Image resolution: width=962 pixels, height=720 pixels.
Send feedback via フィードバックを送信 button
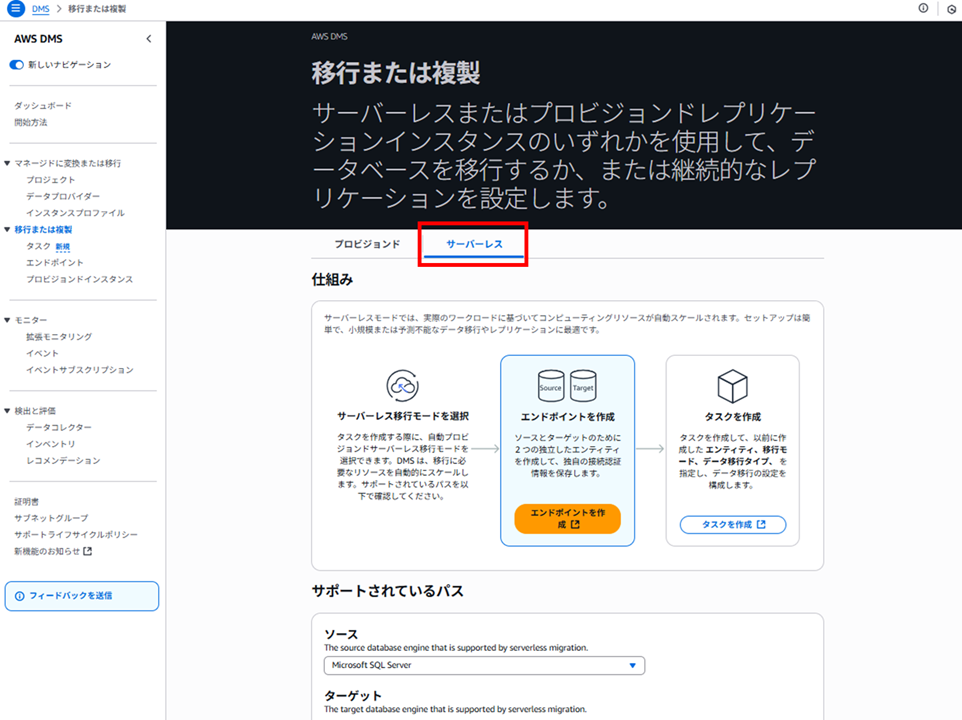[82, 596]
